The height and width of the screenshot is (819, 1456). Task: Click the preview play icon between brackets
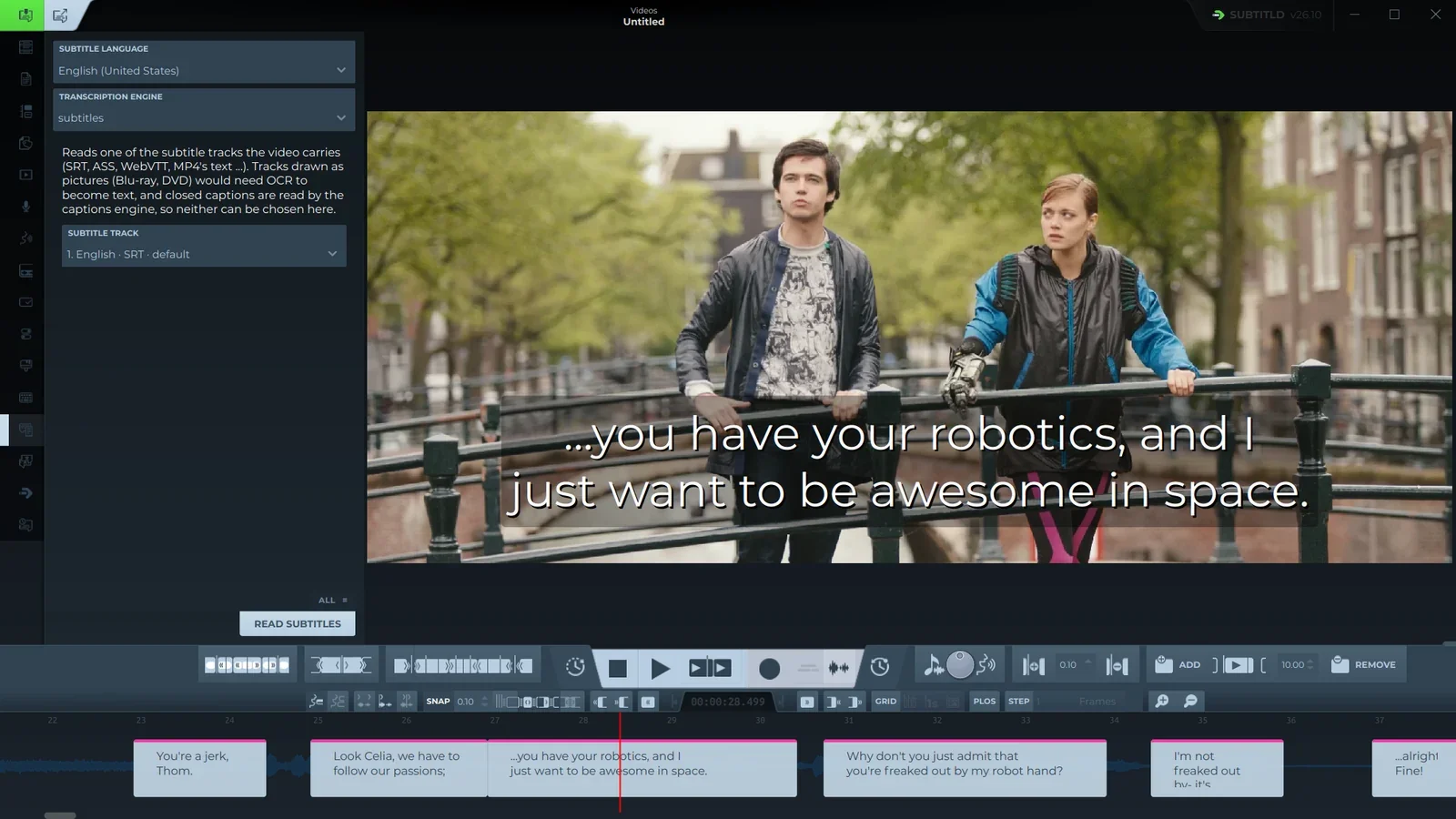1238,665
